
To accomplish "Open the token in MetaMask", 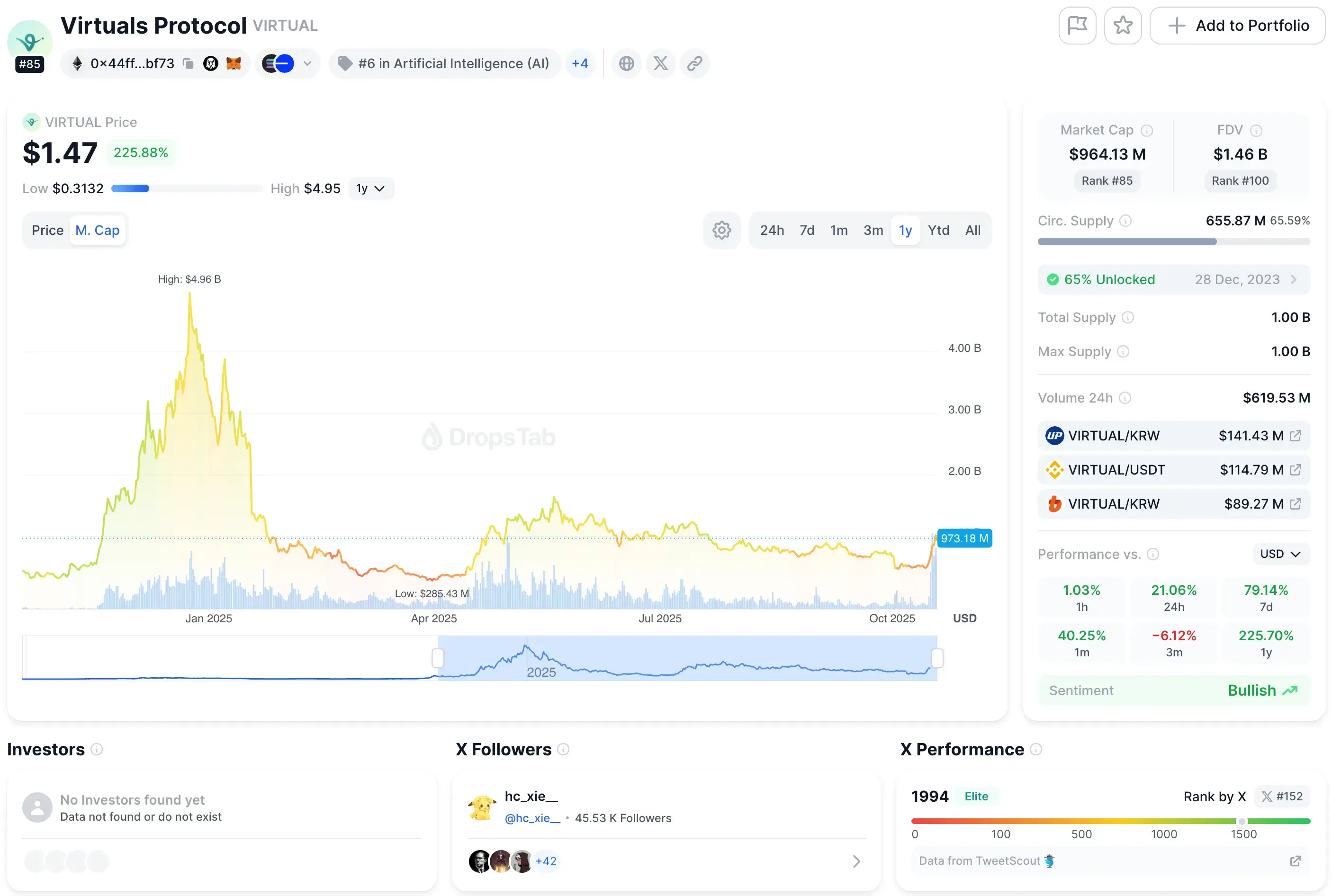I will (x=235, y=63).
